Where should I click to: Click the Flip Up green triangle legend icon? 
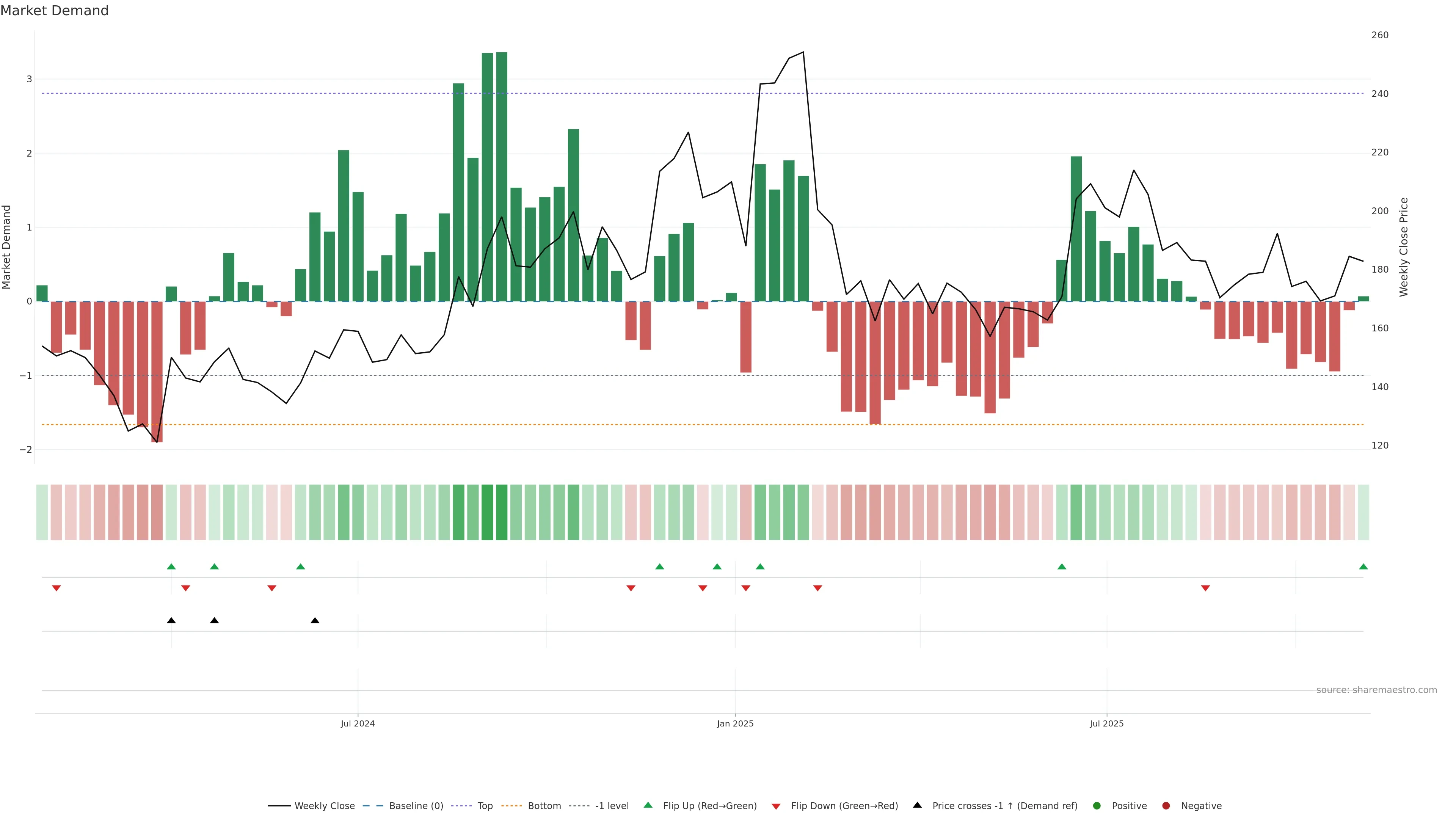[648, 805]
